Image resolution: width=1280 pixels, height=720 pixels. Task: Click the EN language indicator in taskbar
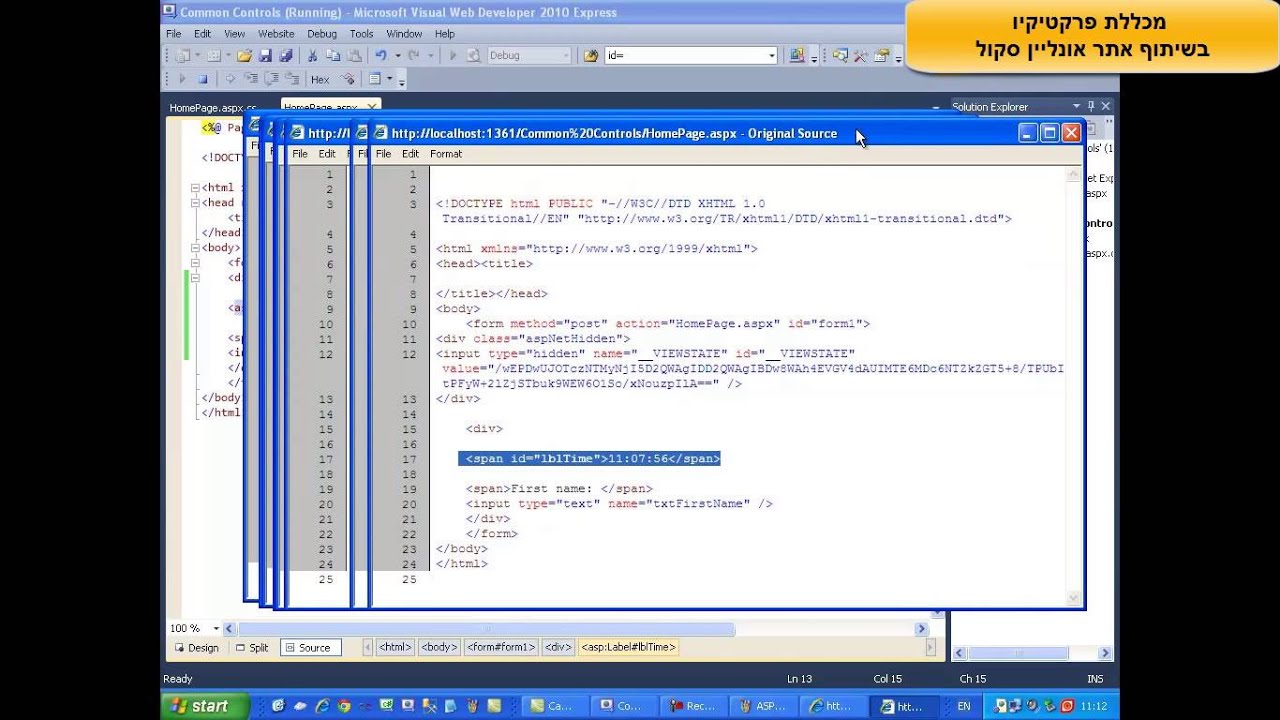coord(964,706)
